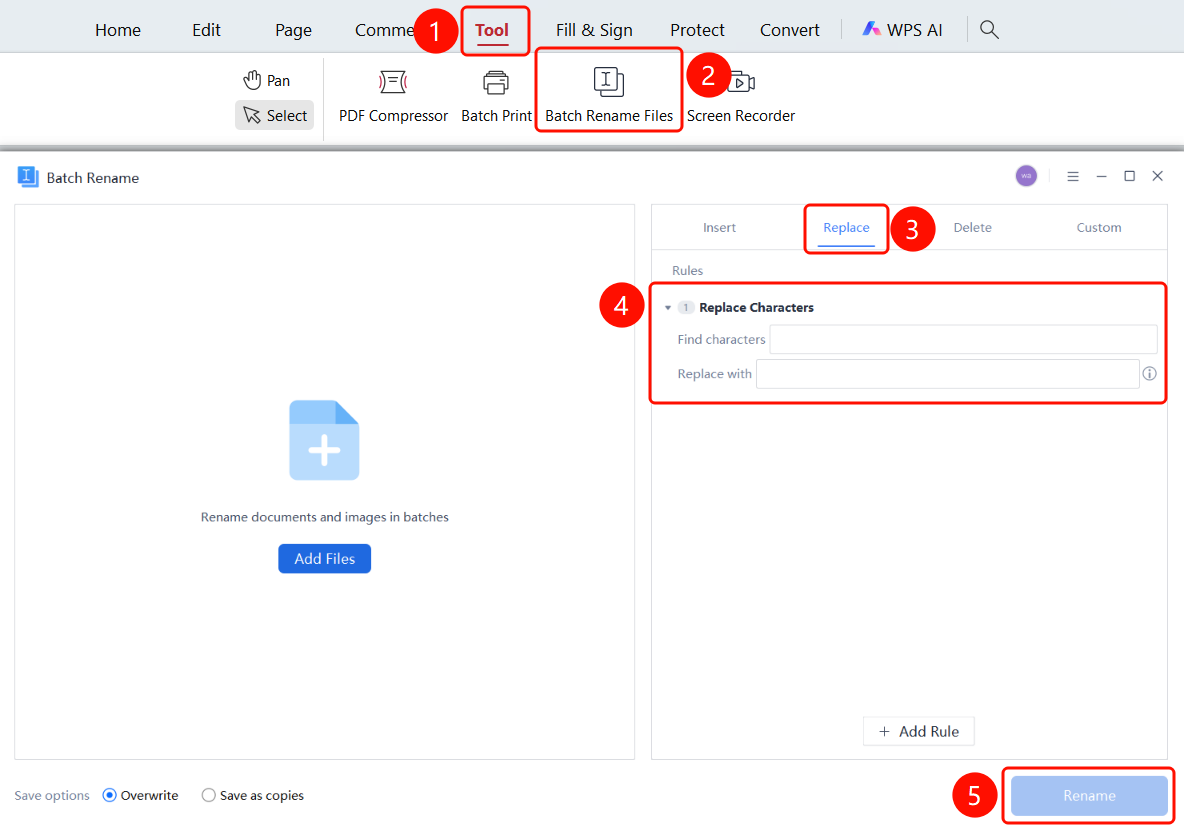The image size is (1184, 831).
Task: Activate the Pan hand tool
Action: pyautogui.click(x=267, y=80)
